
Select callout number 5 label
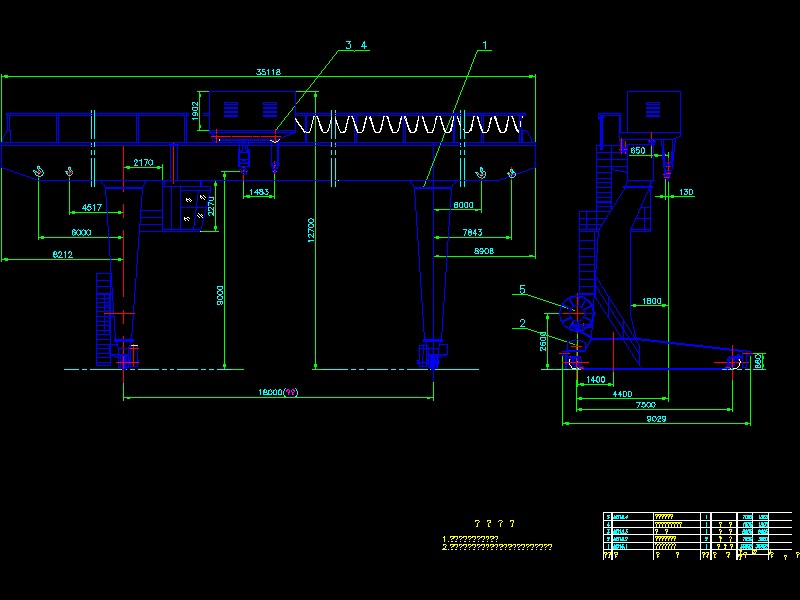tap(522, 289)
